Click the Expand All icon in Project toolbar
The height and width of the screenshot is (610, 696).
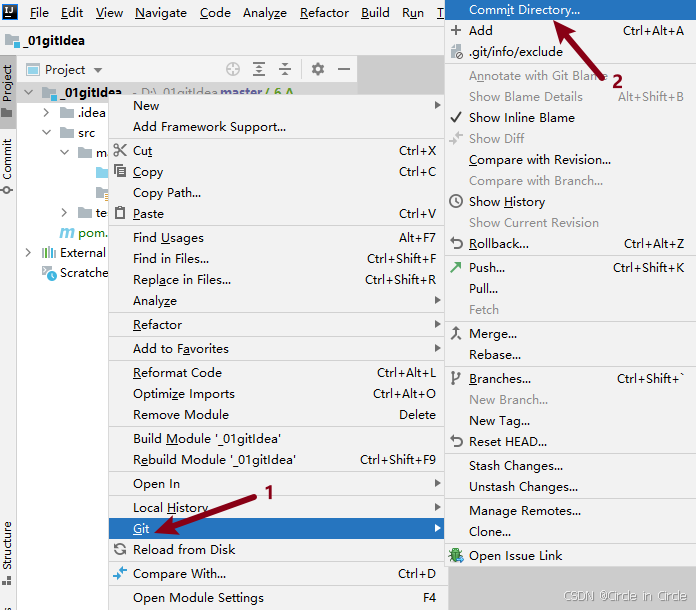point(259,69)
